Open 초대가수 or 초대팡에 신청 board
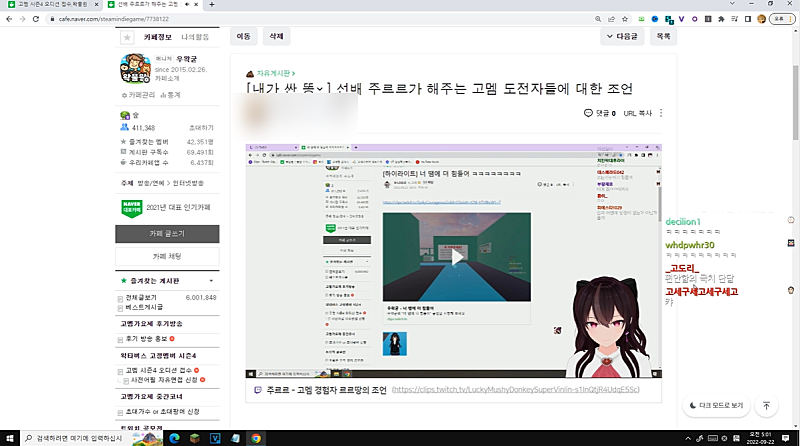Viewport: 800px width, 446px height. (163, 412)
